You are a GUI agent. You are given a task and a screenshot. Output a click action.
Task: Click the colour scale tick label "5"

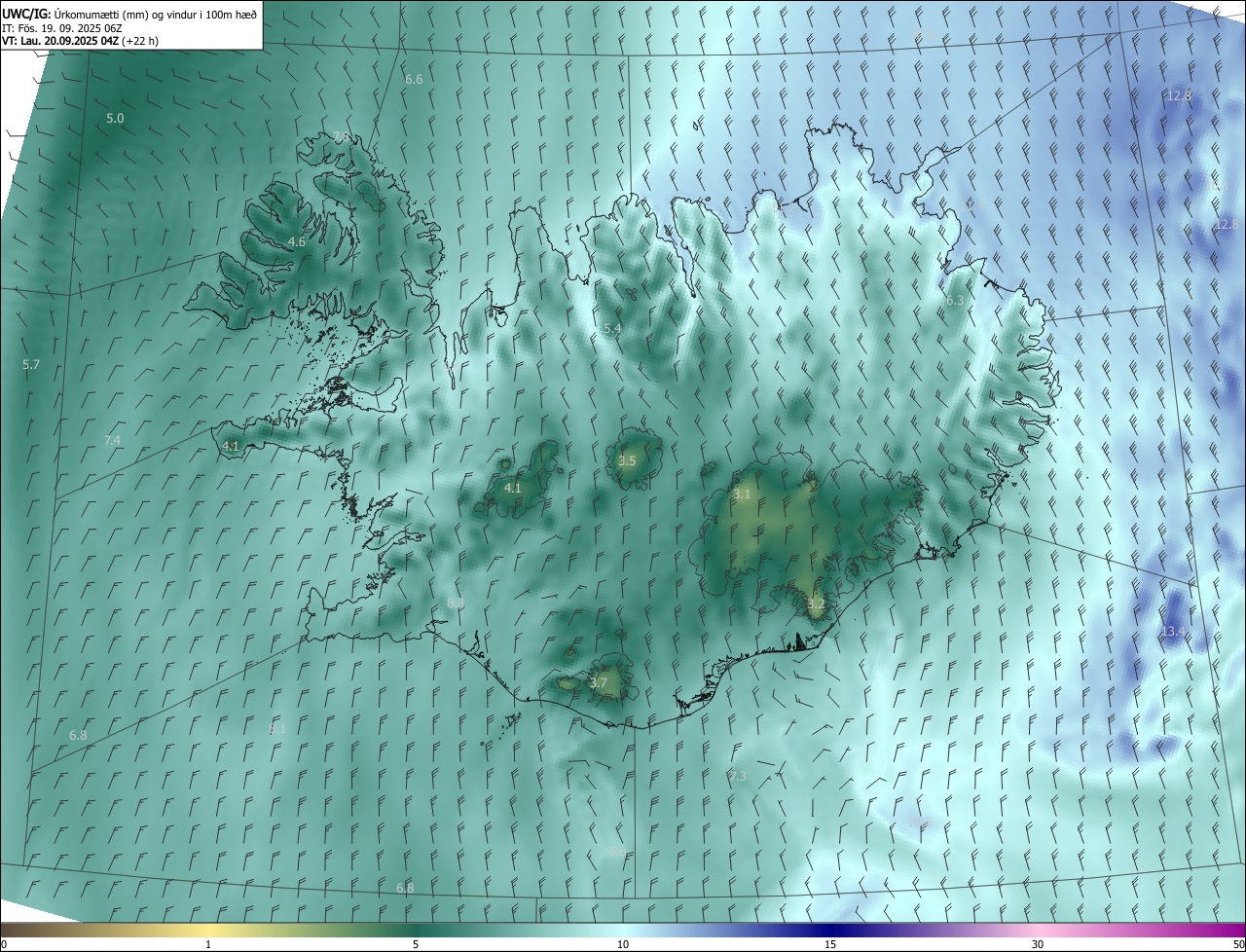point(416,944)
